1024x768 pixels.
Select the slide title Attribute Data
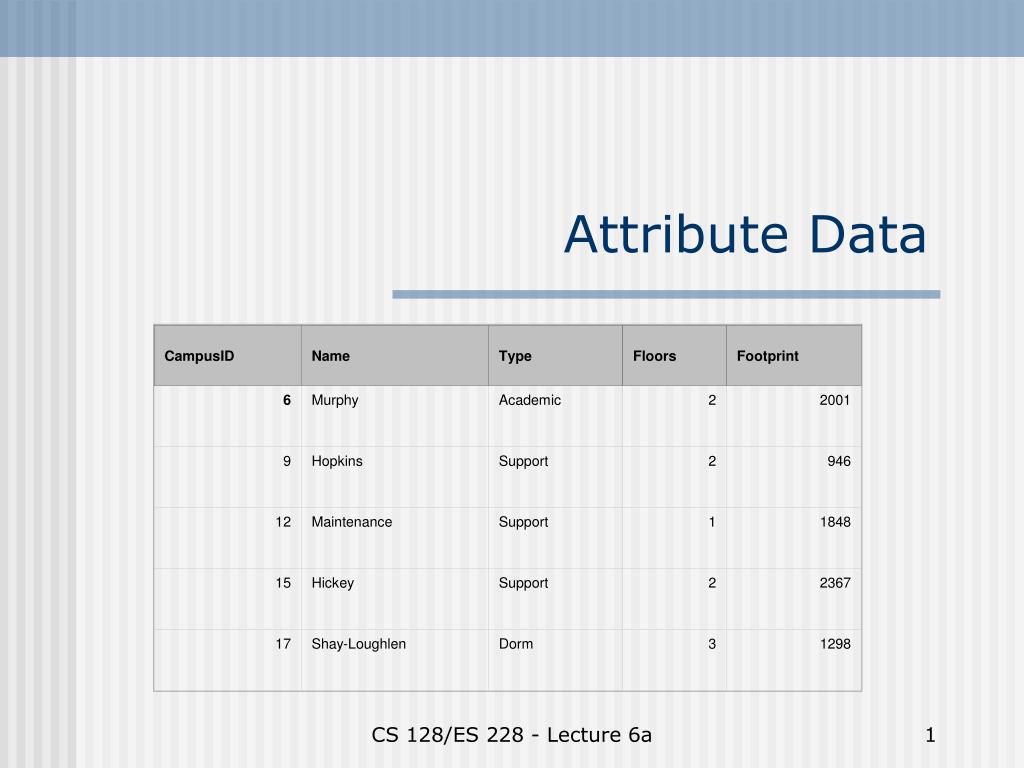pyautogui.click(x=746, y=234)
